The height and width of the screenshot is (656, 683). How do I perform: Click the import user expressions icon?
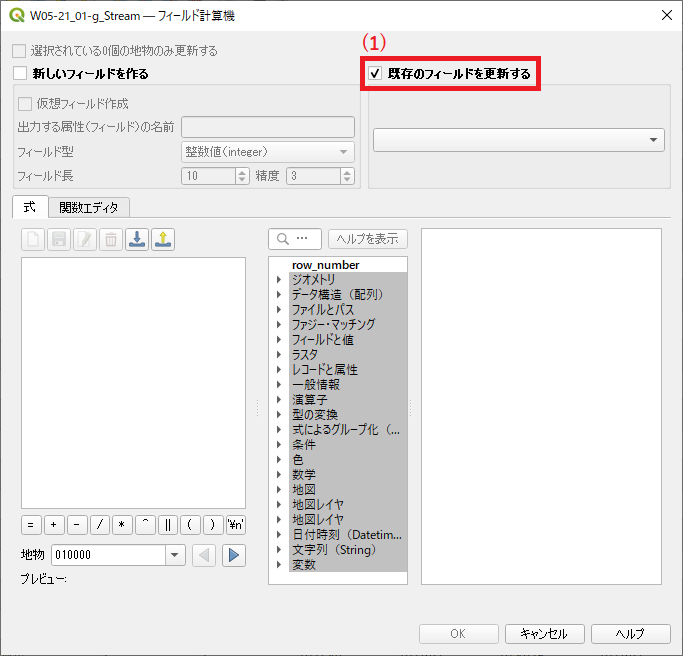(x=138, y=239)
